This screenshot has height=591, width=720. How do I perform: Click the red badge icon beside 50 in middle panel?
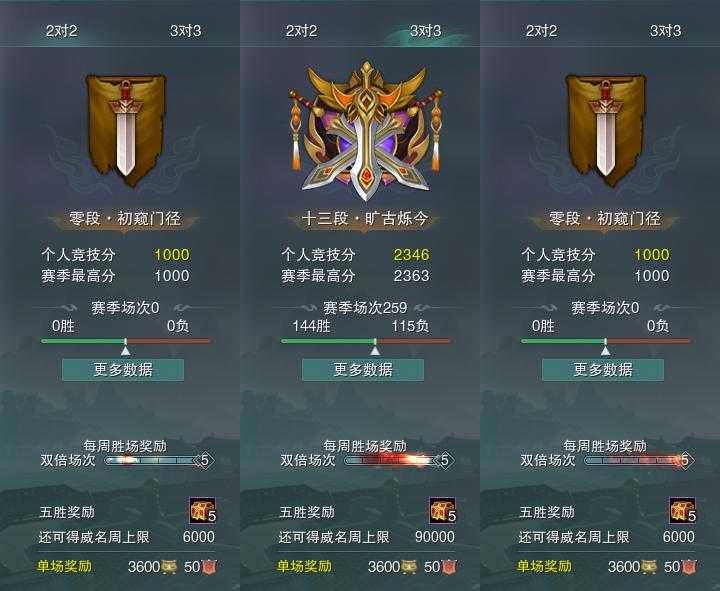click(449, 567)
